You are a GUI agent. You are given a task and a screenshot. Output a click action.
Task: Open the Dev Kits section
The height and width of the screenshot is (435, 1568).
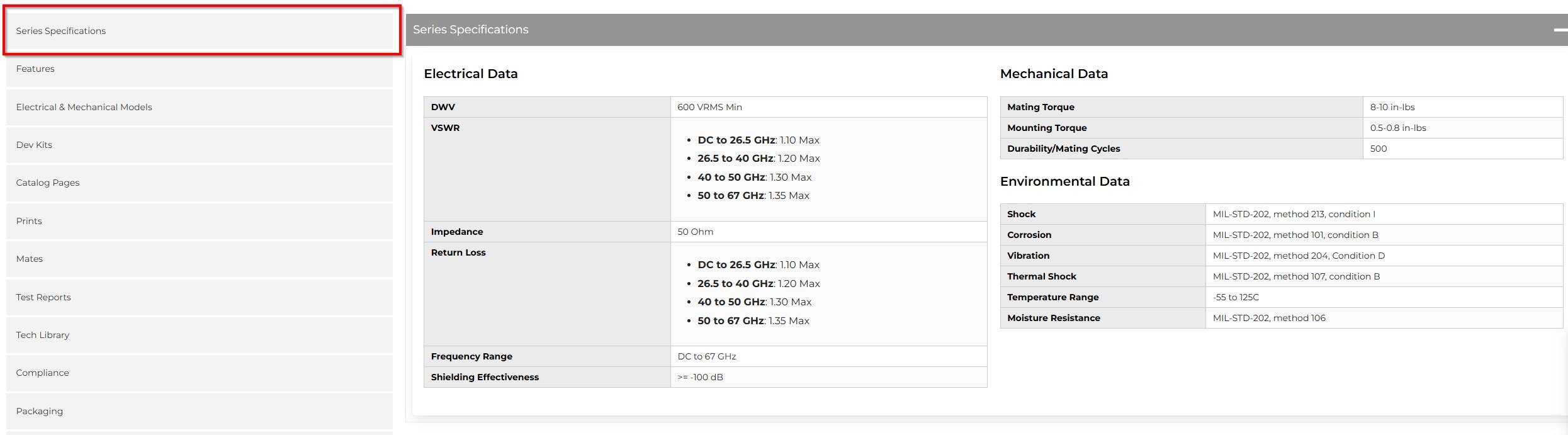point(200,145)
